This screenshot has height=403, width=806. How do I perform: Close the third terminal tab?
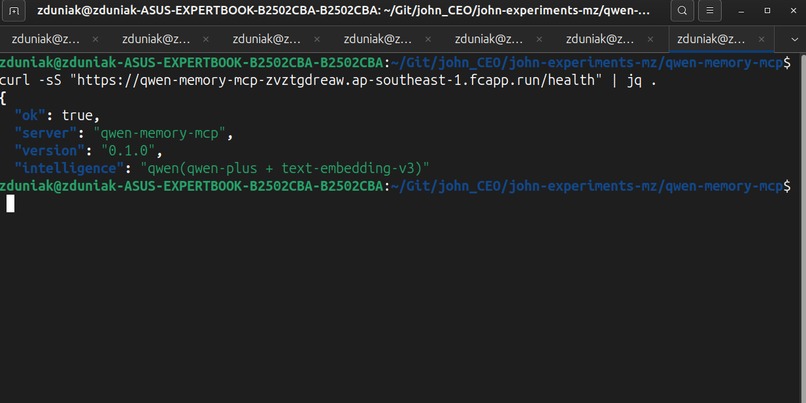317,40
